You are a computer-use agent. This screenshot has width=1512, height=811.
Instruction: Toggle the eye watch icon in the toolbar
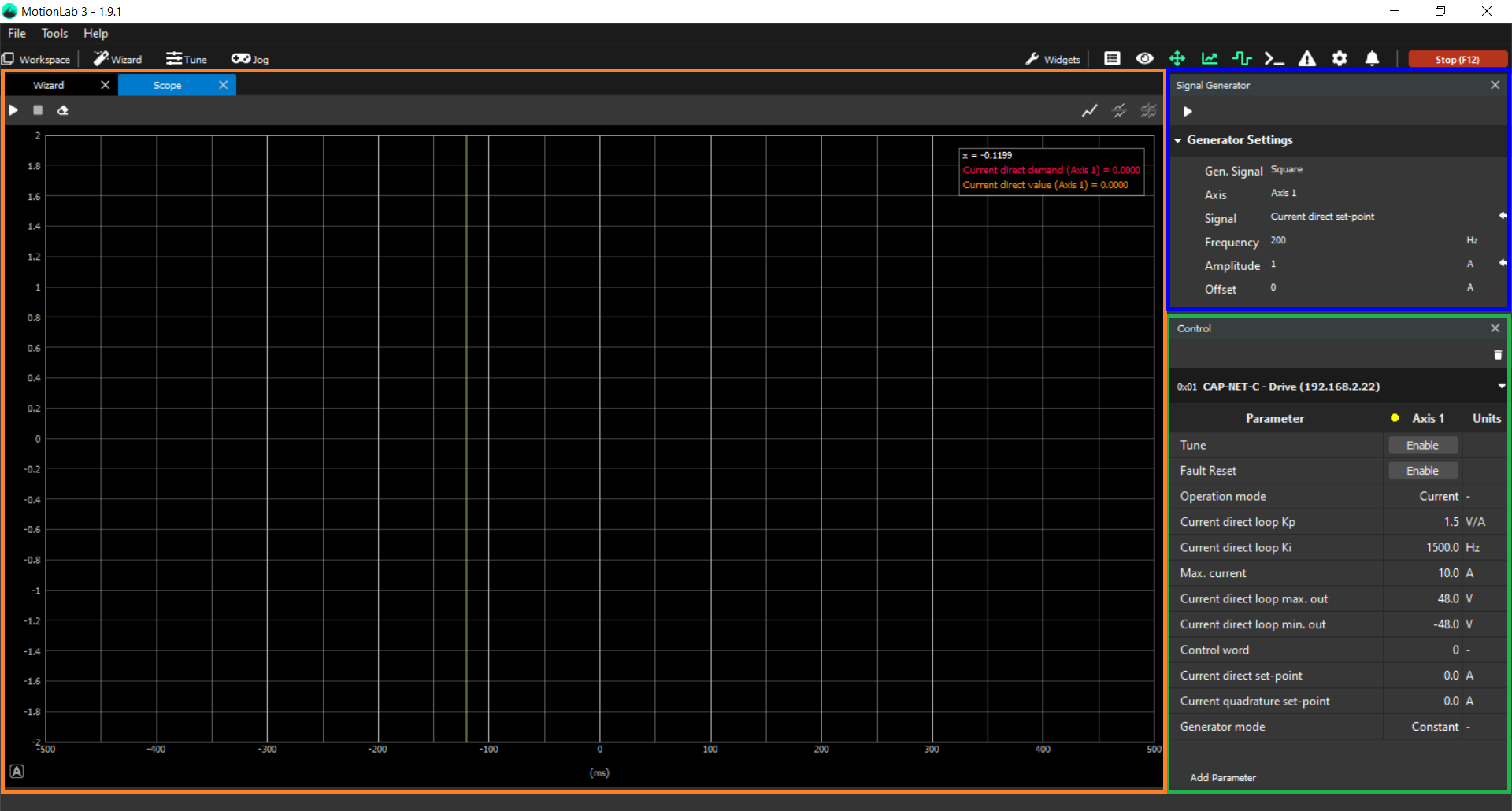(x=1144, y=58)
